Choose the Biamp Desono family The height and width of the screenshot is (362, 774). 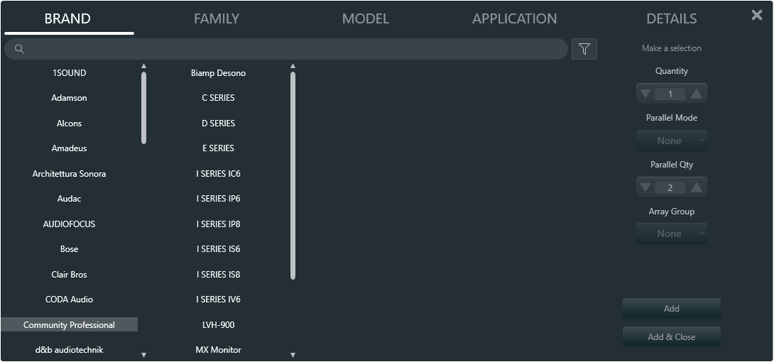point(218,73)
